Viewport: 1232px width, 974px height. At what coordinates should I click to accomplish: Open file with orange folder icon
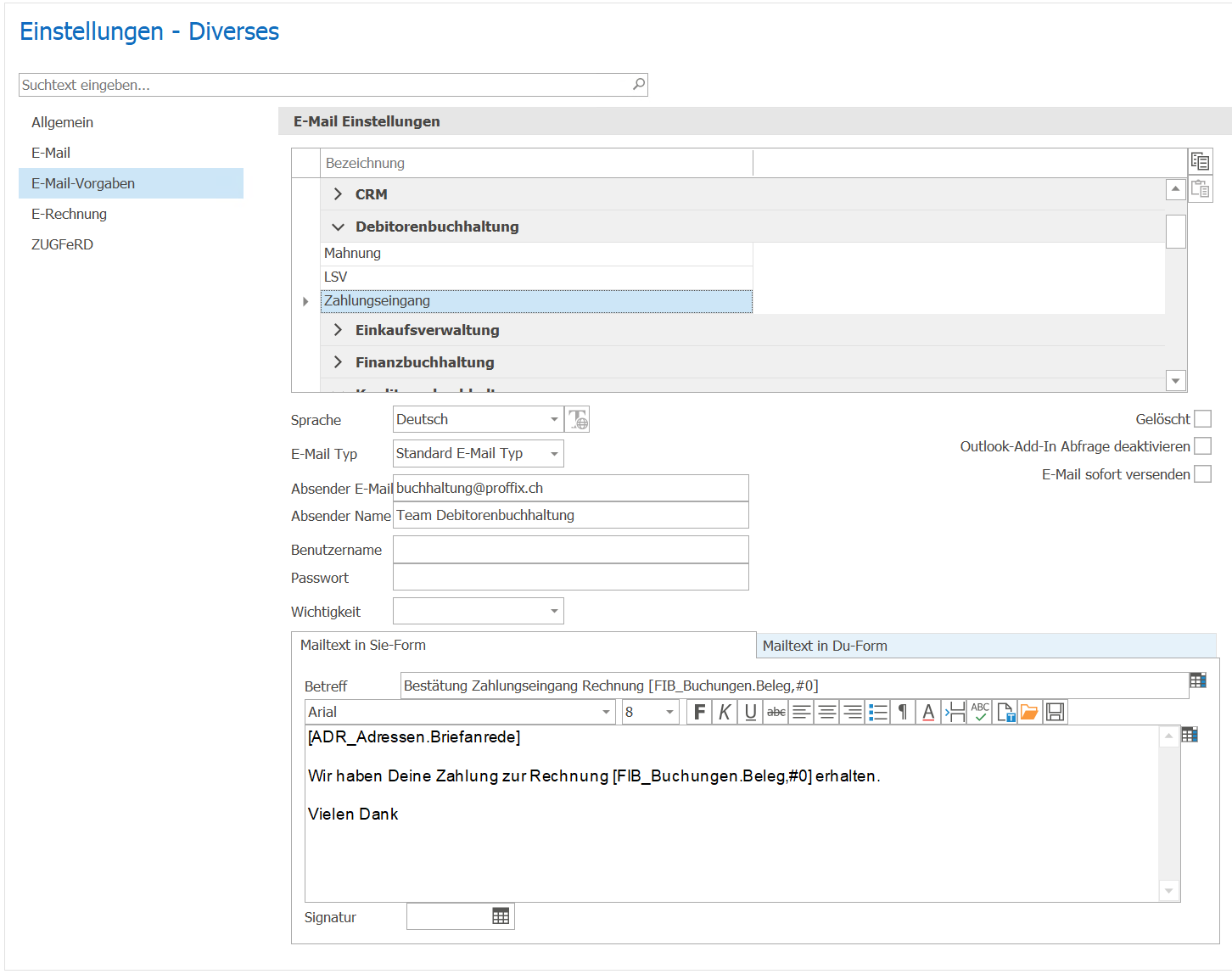[1029, 712]
